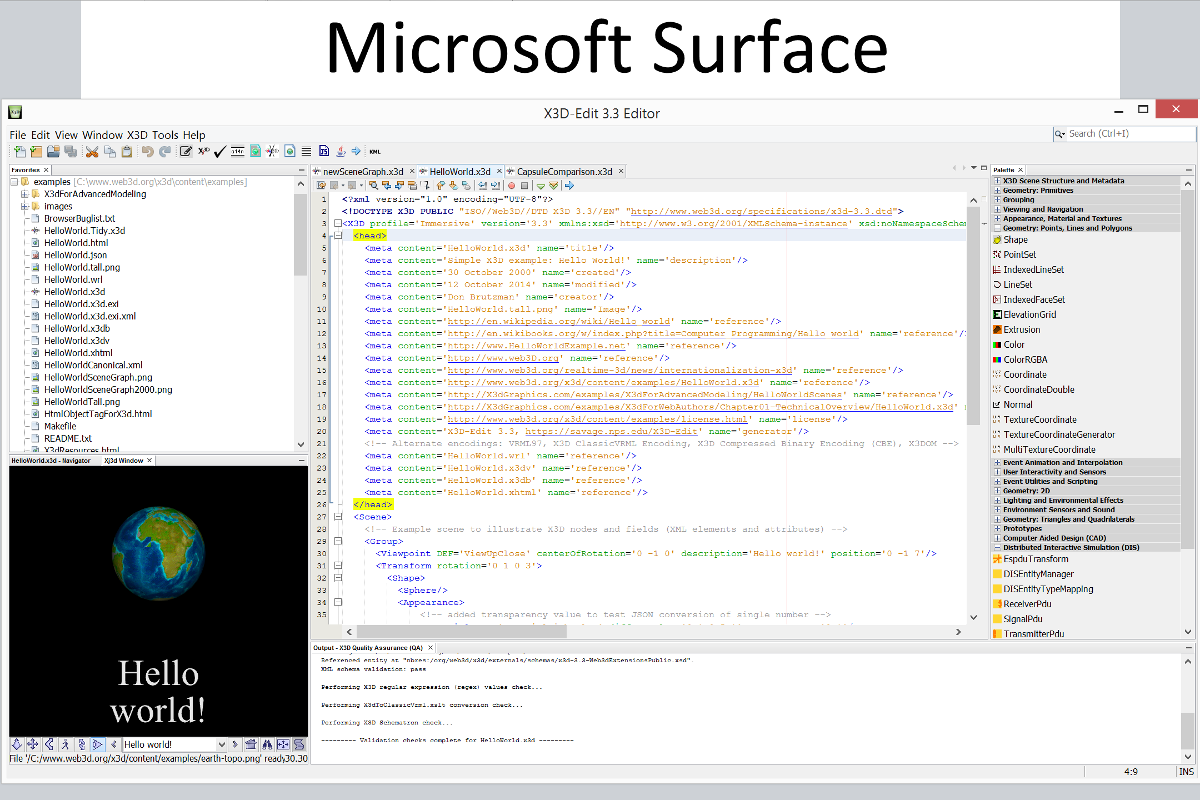Click the Copy toolbar icon

pos(109,152)
